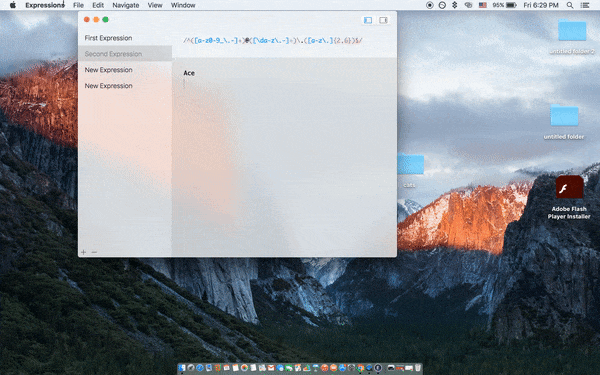The width and height of the screenshot is (600, 375).
Task: Open the View menu
Action: [155, 5]
